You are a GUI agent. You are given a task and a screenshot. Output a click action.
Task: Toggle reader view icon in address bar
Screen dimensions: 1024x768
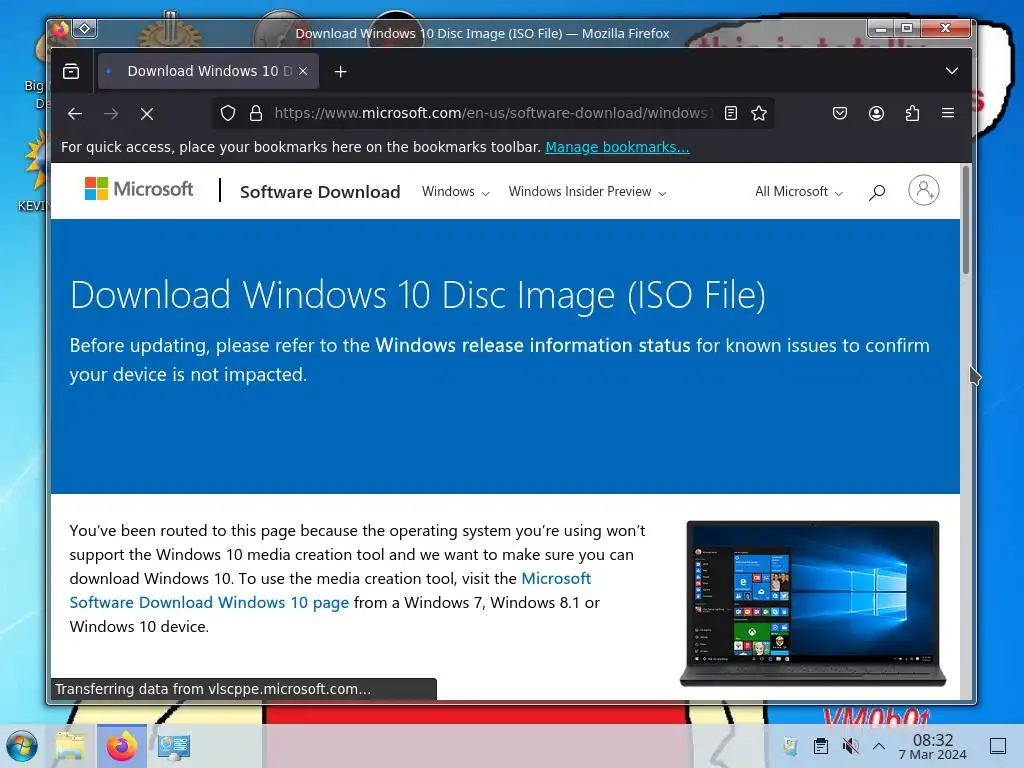point(731,114)
